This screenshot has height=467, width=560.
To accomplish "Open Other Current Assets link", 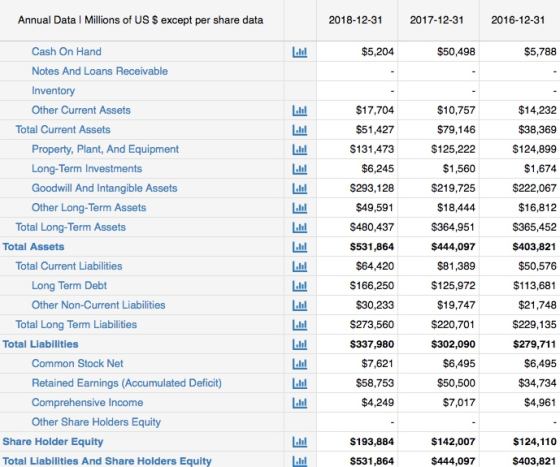I will pyautogui.click(x=81, y=110).
